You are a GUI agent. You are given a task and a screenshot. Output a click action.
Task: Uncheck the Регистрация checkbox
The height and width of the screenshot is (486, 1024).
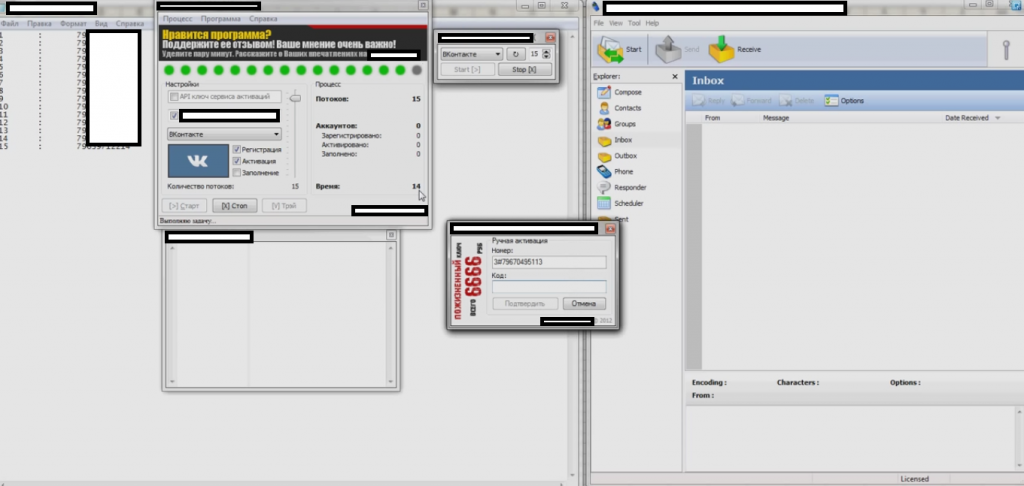236,150
